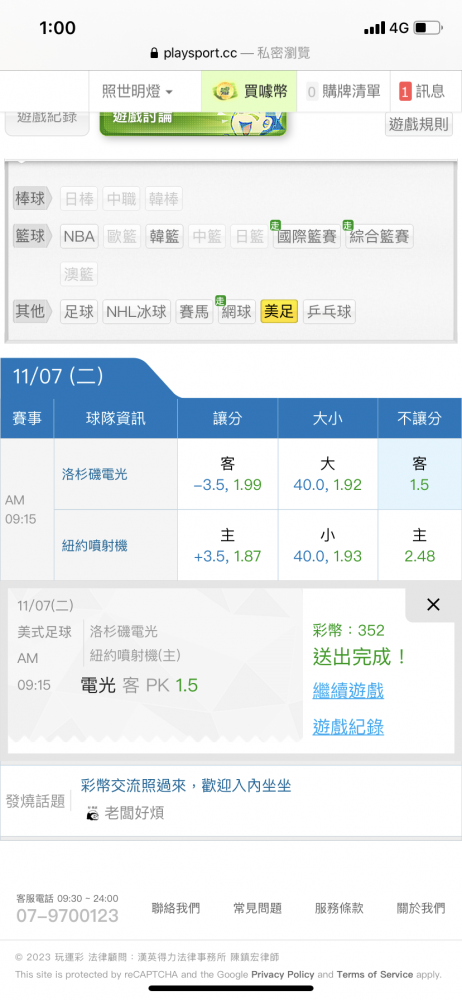Open the 常見問題 footer link
The image size is (462, 1000).
257,908
